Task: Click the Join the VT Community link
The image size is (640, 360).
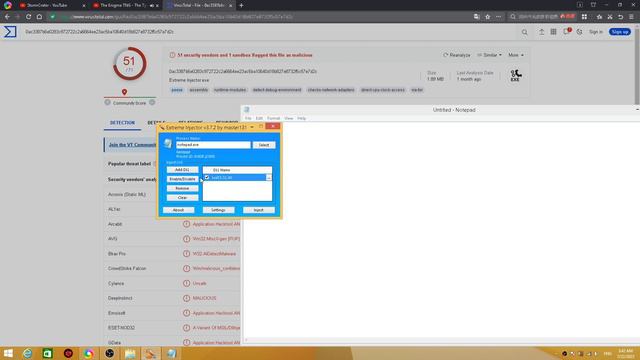Action: (132, 145)
